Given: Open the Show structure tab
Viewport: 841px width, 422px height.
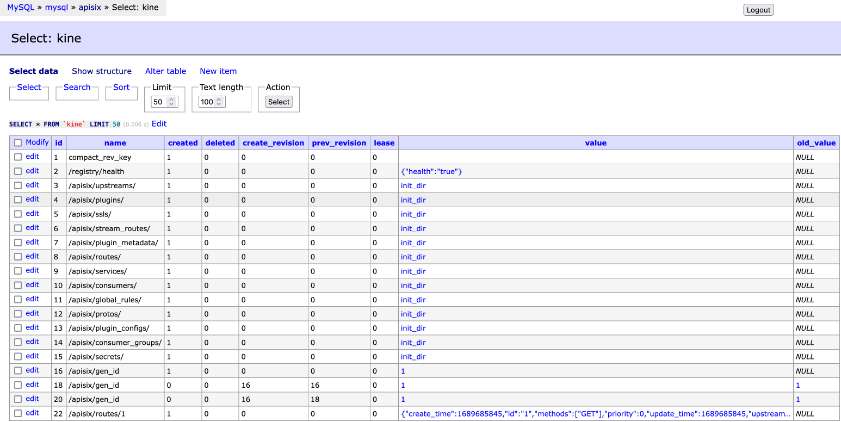Looking at the screenshot, I should pyautogui.click(x=101, y=71).
